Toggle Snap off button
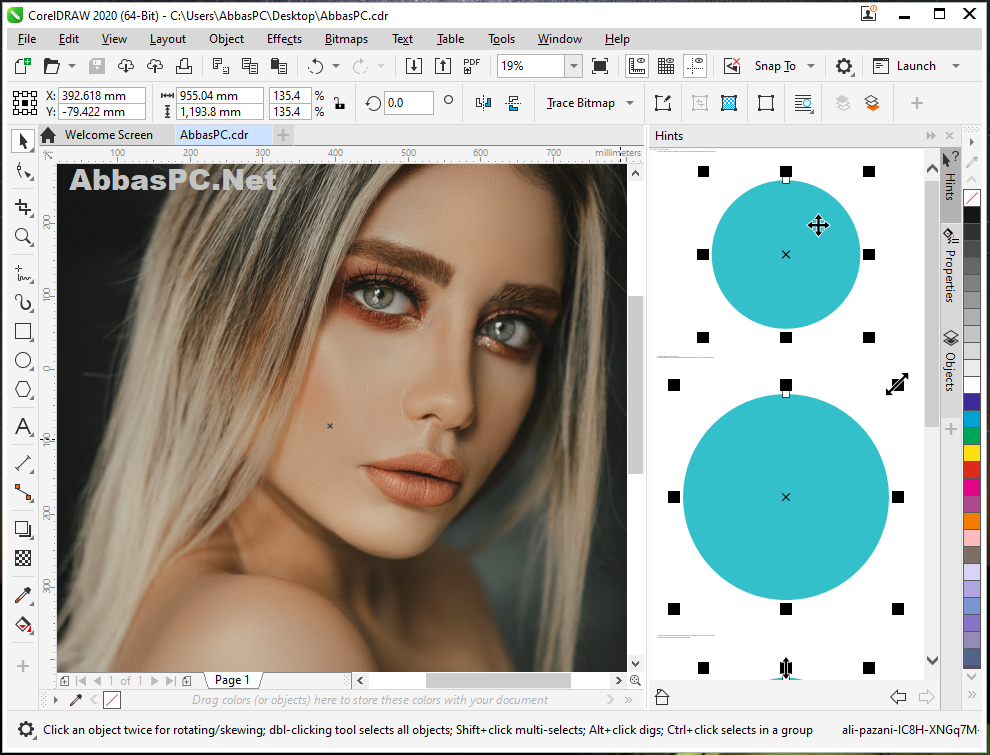This screenshot has width=990, height=755. click(732, 66)
